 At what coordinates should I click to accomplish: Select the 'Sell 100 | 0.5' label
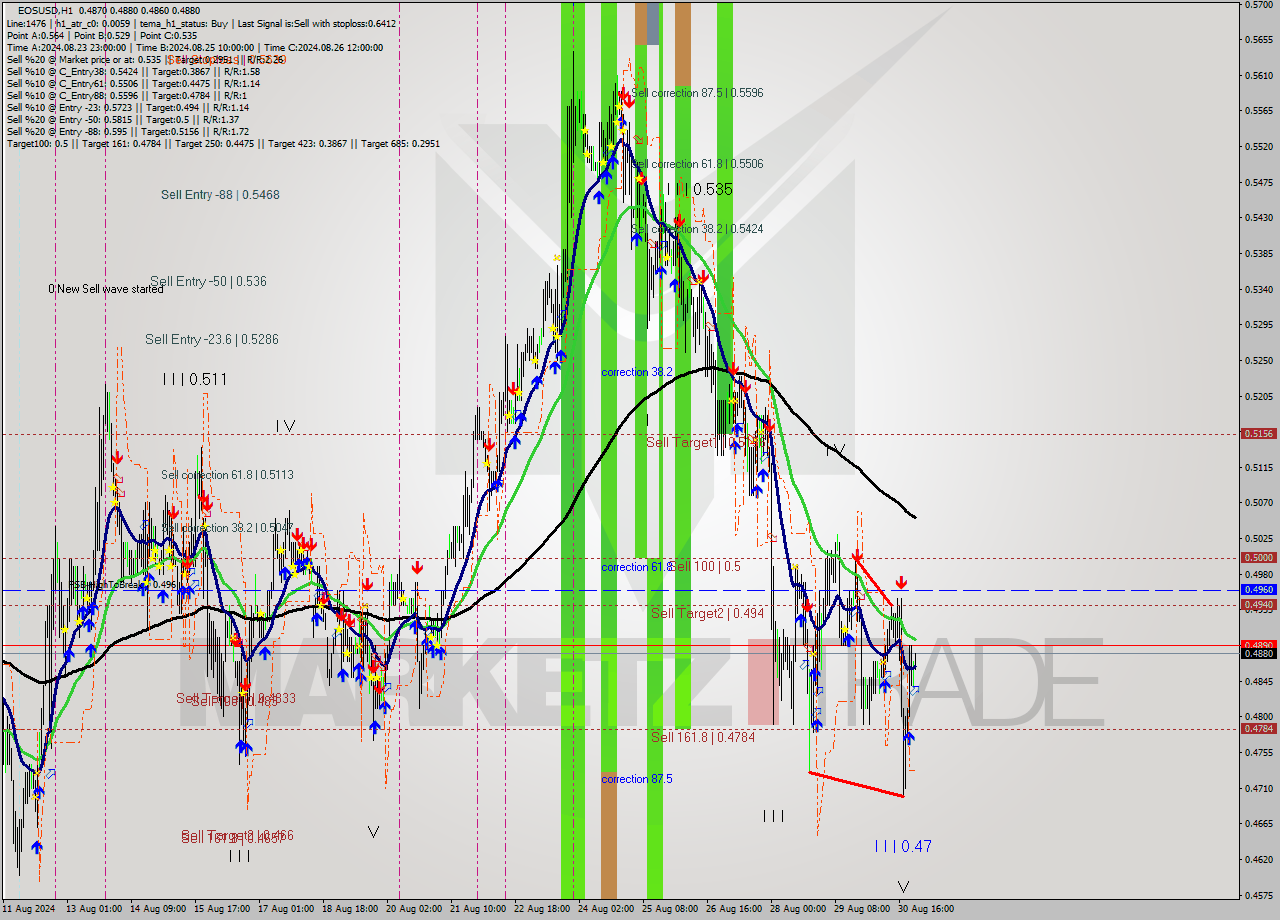coord(706,567)
